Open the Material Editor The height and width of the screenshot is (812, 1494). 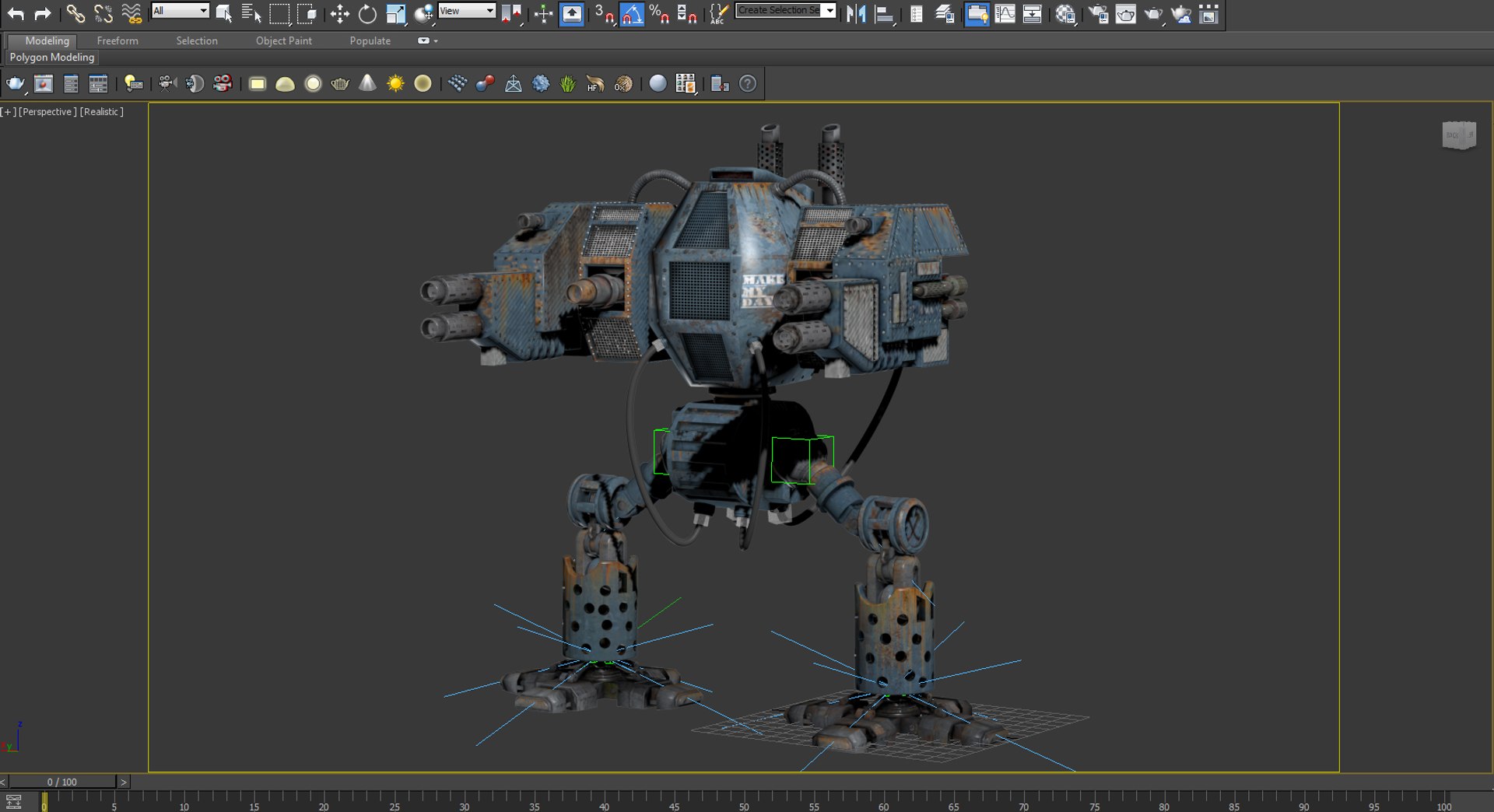pyautogui.click(x=1066, y=13)
